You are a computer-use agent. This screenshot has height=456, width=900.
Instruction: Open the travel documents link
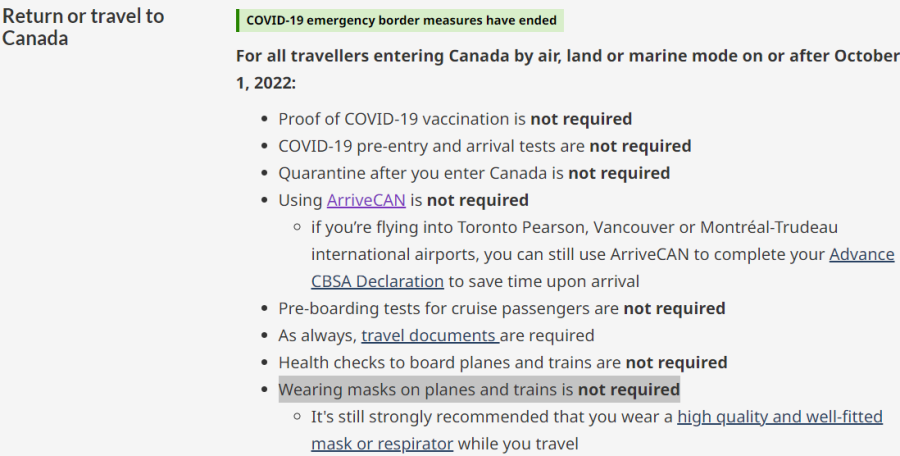click(x=429, y=335)
